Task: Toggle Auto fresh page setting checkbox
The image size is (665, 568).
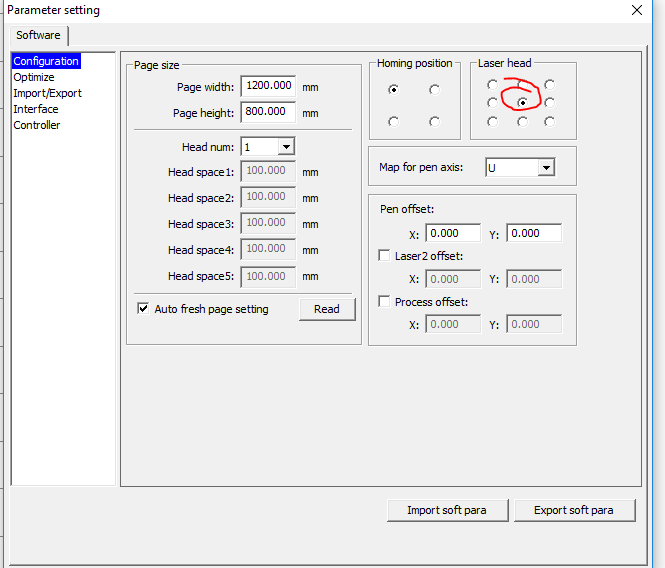Action: click(143, 309)
